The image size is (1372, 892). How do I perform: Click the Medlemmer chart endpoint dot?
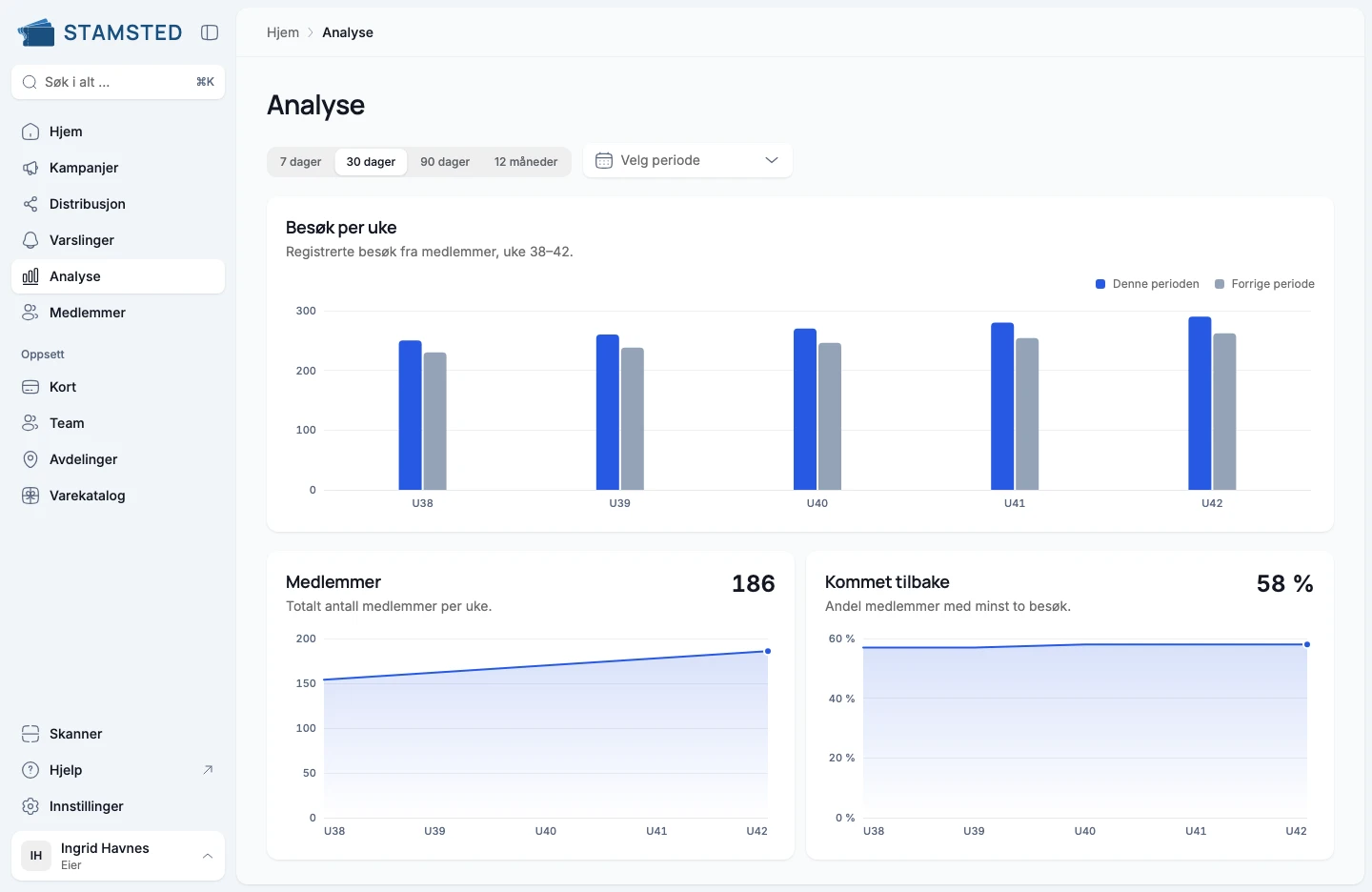pyautogui.click(x=768, y=652)
